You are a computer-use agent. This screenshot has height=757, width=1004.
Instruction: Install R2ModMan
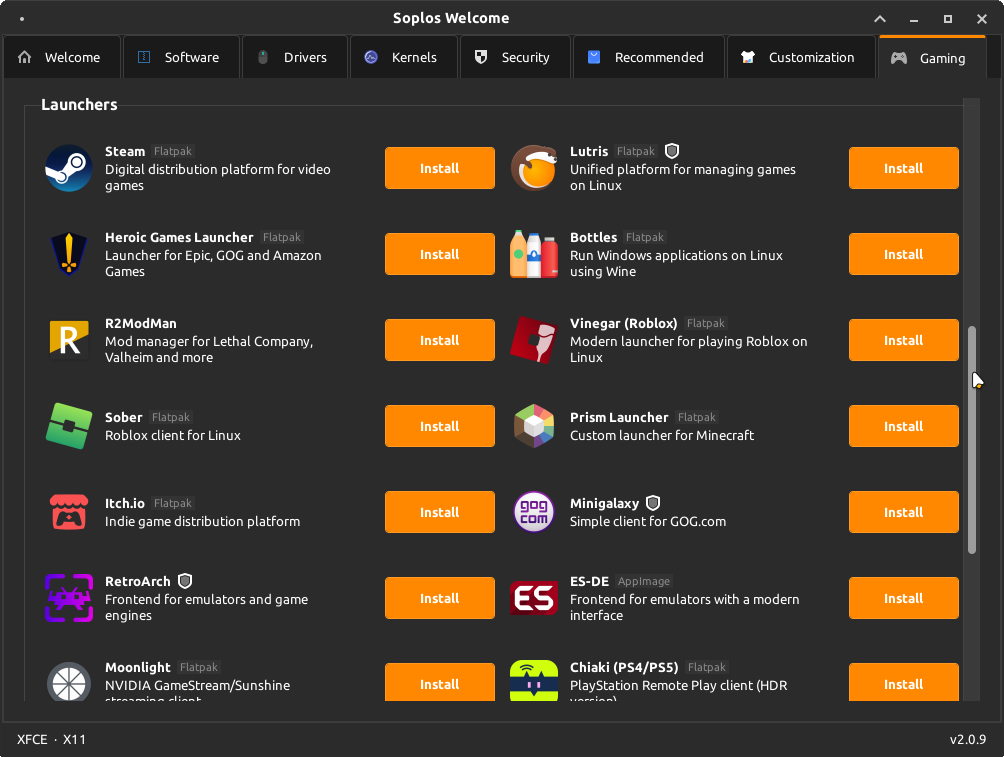tap(440, 340)
